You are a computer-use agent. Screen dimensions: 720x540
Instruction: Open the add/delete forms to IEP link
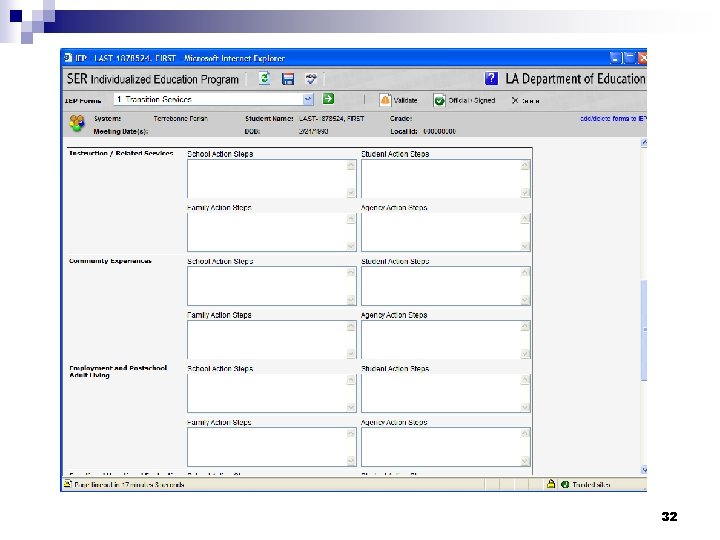coord(613,118)
